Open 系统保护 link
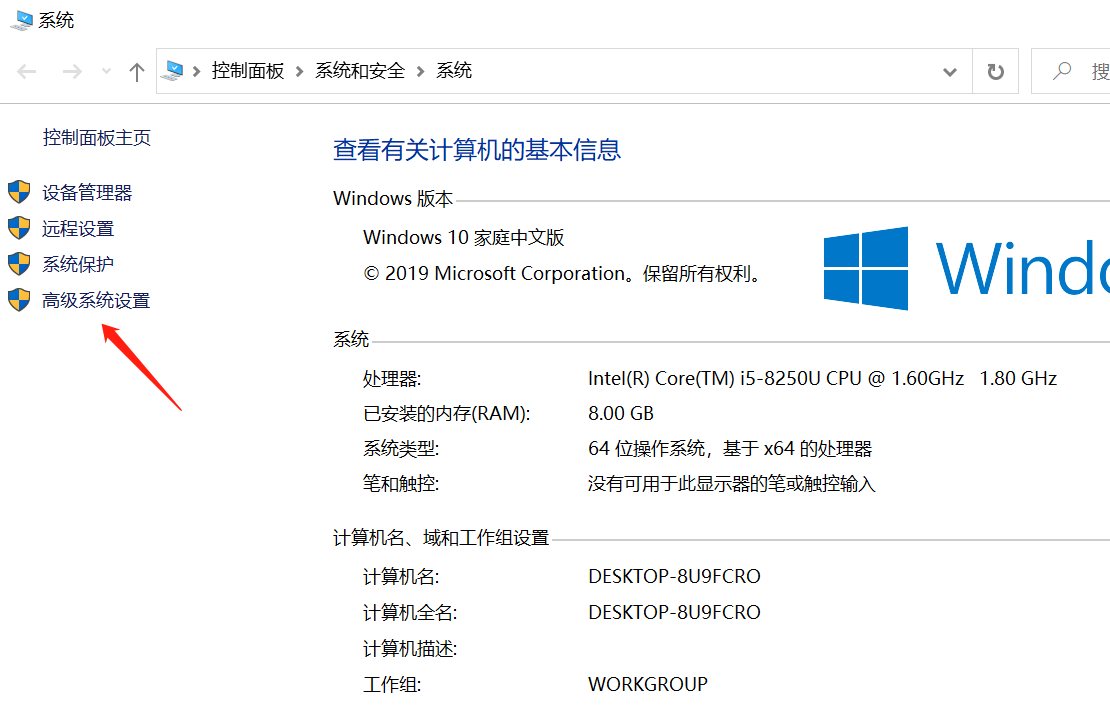1110x719 pixels. pos(78,264)
